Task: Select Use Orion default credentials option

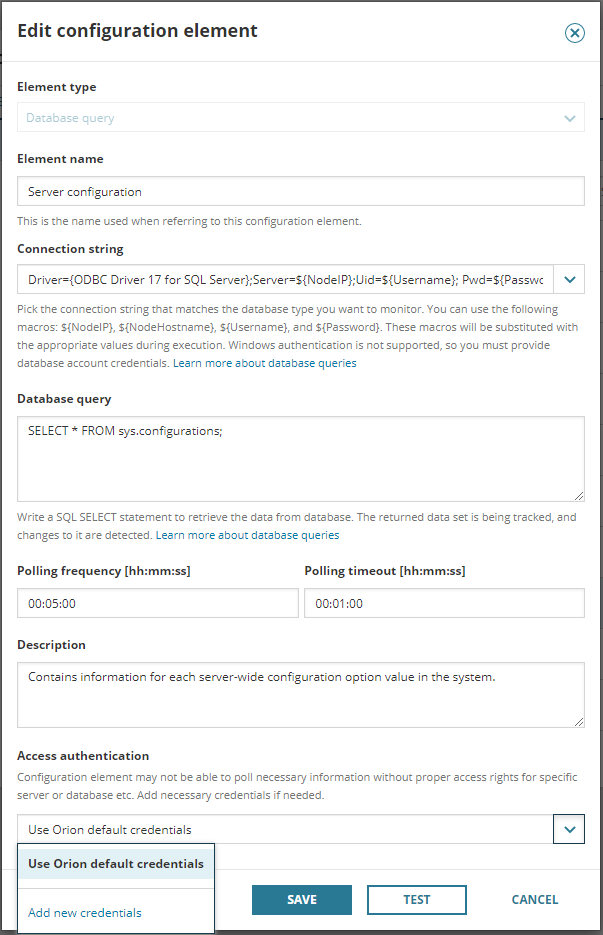Action: (116, 864)
